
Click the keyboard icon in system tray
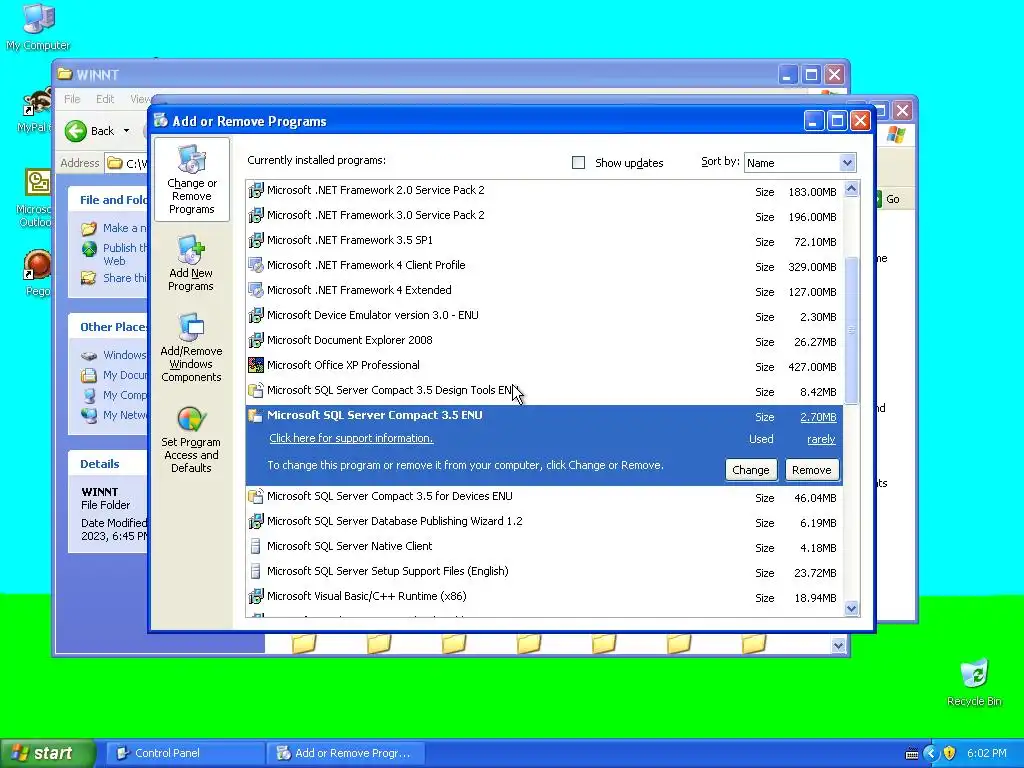tap(912, 754)
